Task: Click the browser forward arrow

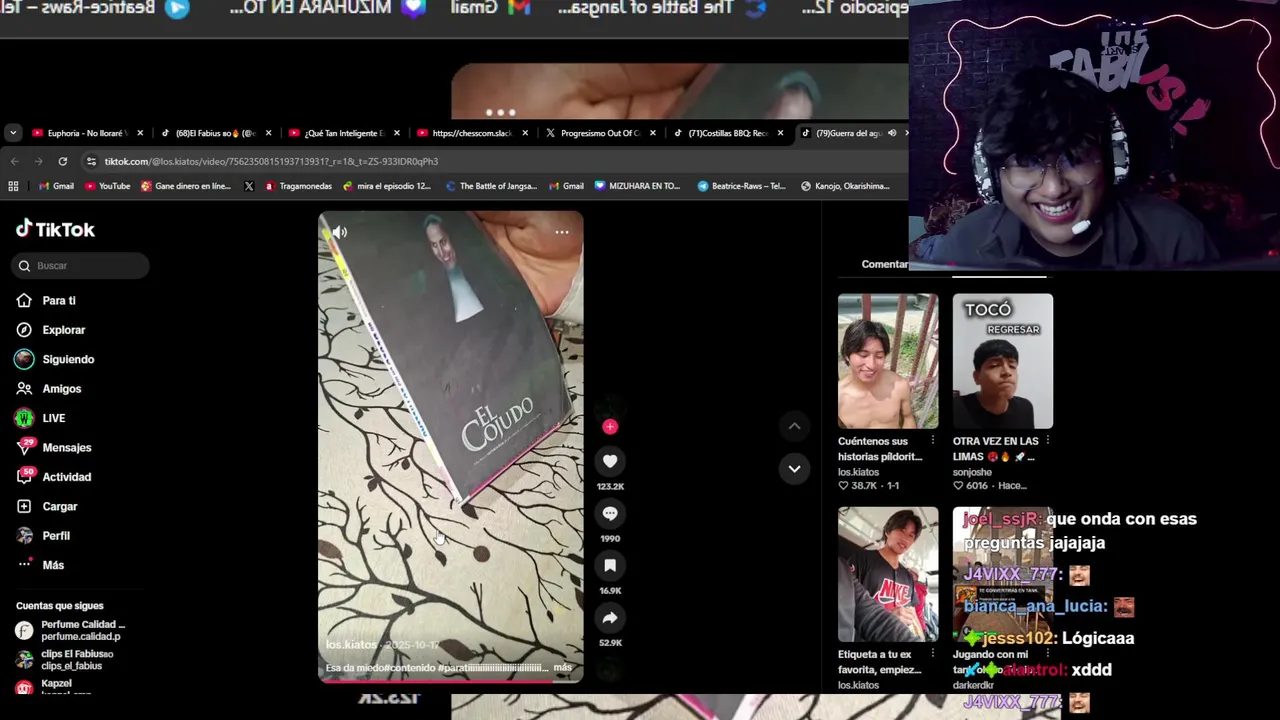Action: (38, 161)
